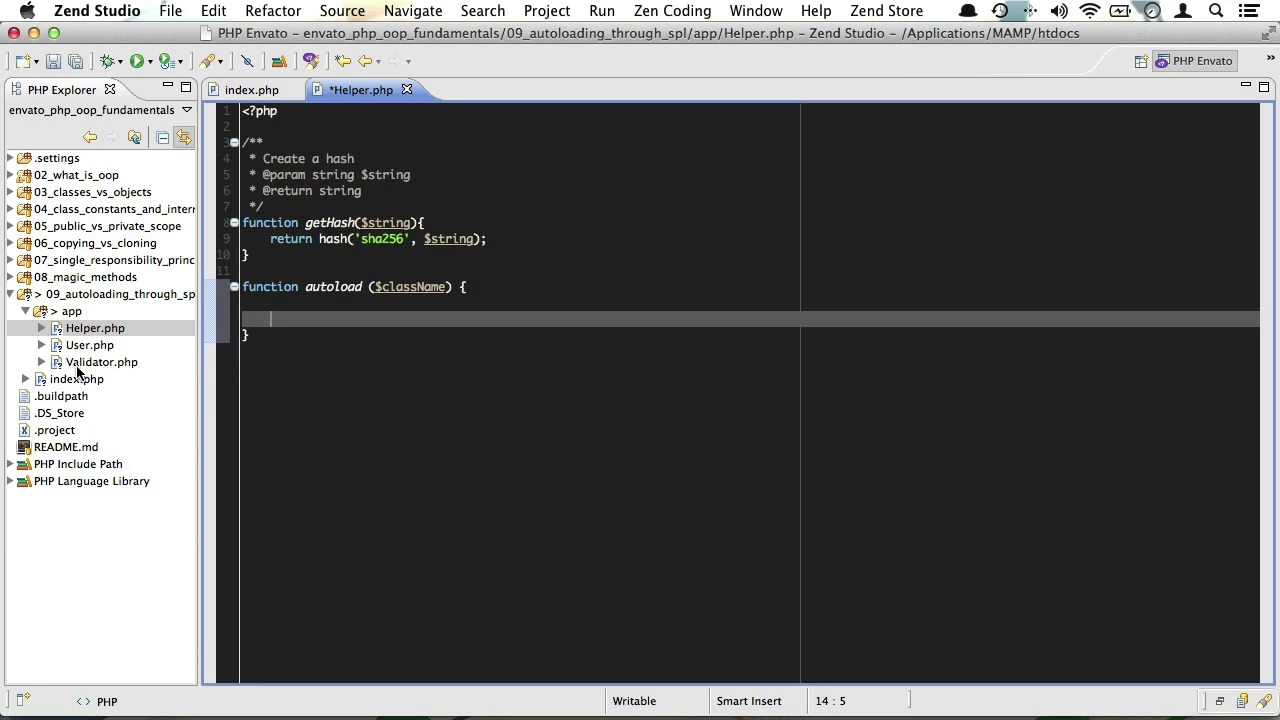Collapse autoload function fold marker
Image resolution: width=1280 pixels, height=720 pixels.
pos(234,287)
